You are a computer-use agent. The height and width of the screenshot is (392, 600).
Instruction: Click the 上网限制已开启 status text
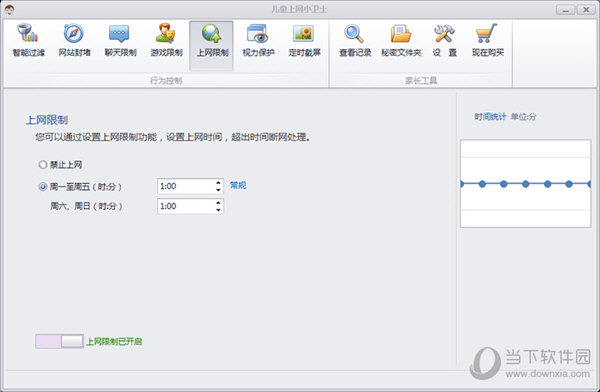[114, 341]
